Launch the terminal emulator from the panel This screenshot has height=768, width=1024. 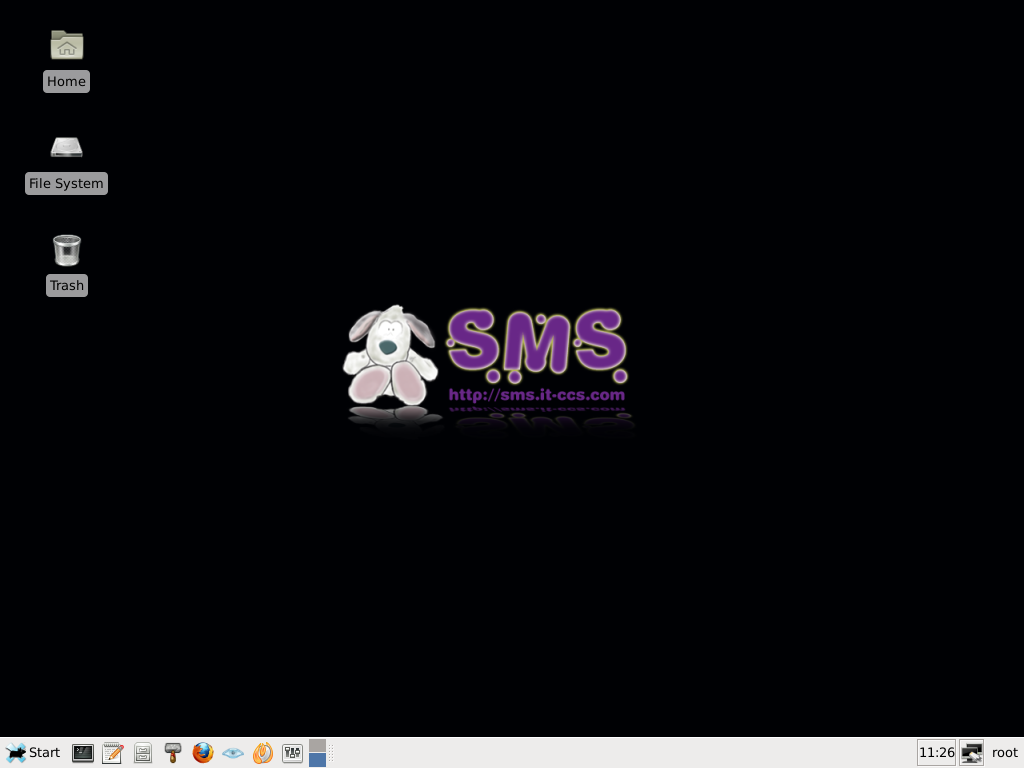coord(83,753)
